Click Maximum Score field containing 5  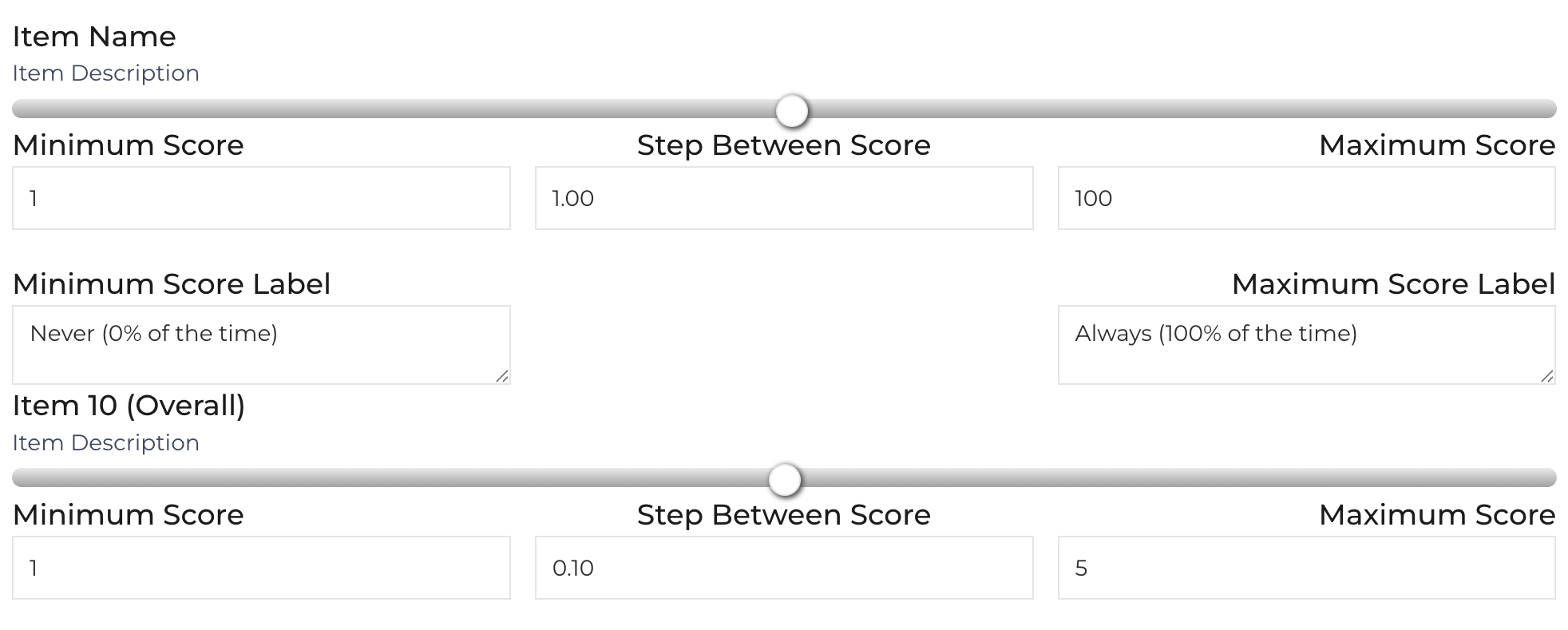tap(1306, 568)
